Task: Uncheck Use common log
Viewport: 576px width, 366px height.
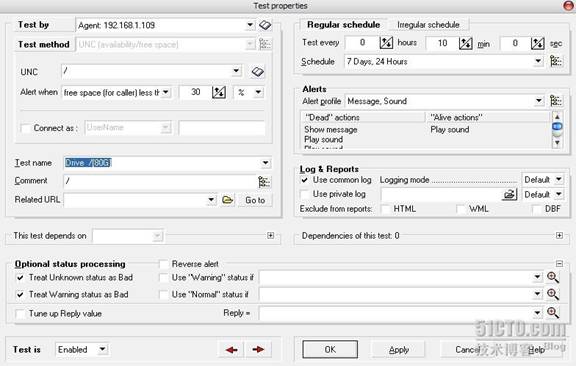Action: pos(305,180)
